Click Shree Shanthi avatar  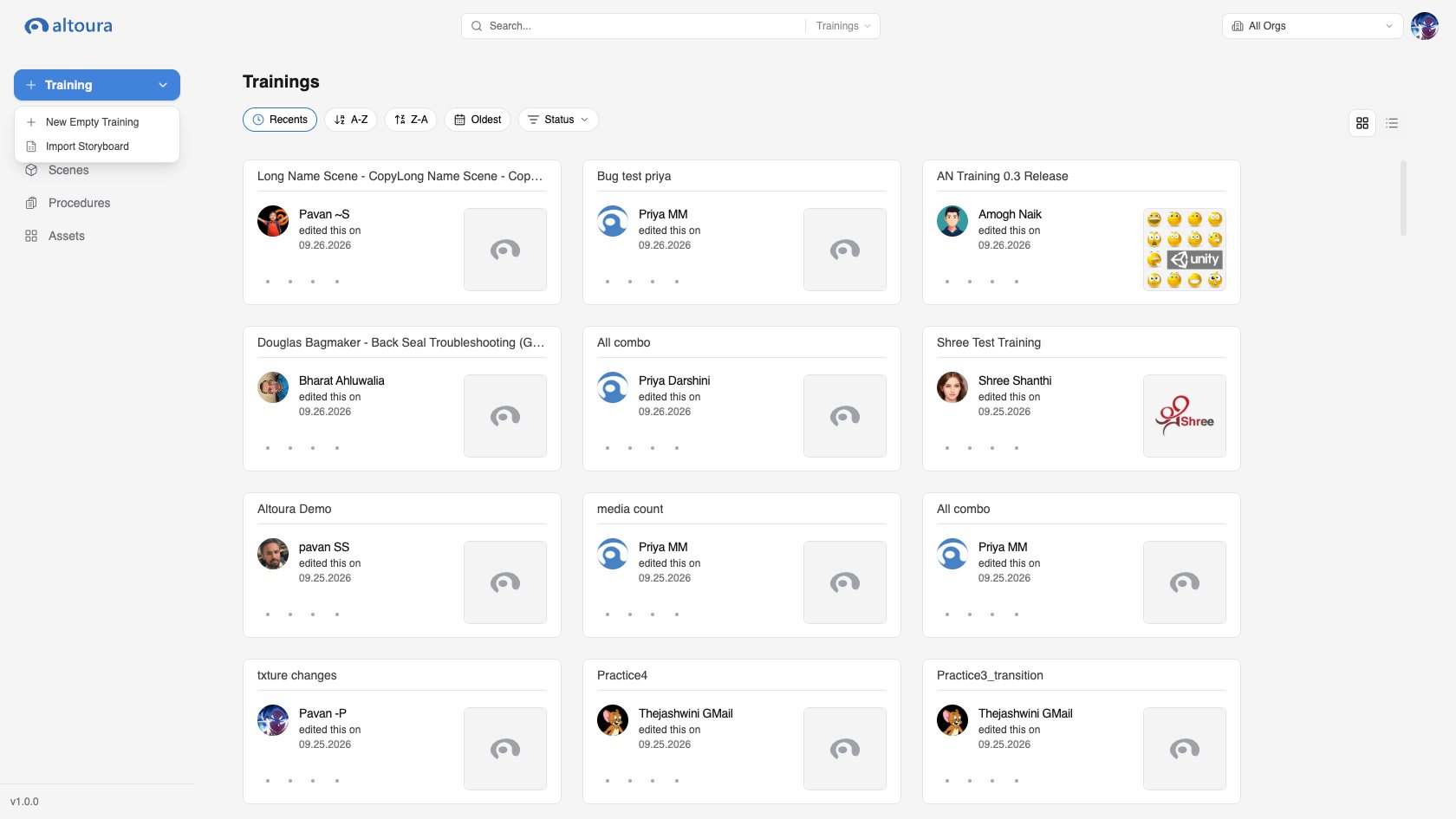952,387
